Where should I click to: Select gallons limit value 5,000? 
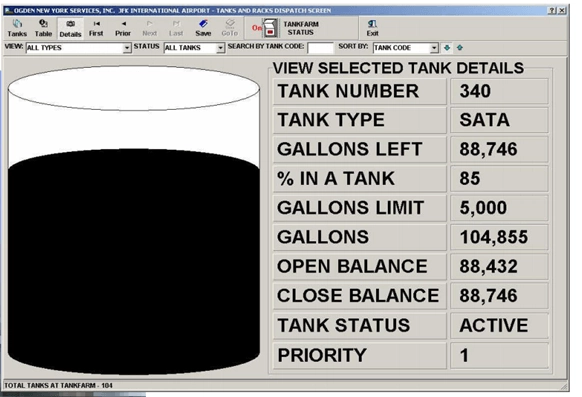click(499, 208)
